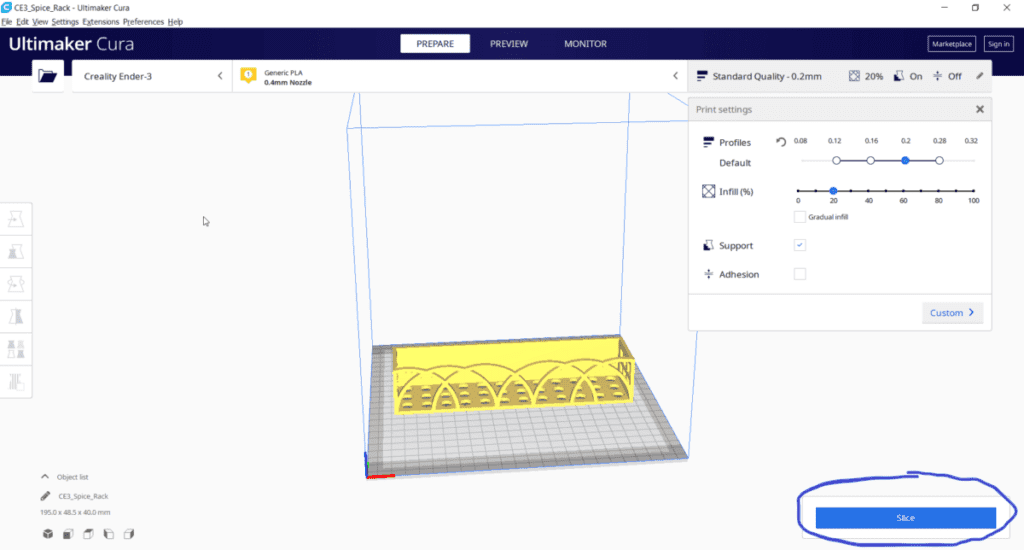The image size is (1024, 550).
Task: Reset profile with the undo arrow icon
Action: 780,142
